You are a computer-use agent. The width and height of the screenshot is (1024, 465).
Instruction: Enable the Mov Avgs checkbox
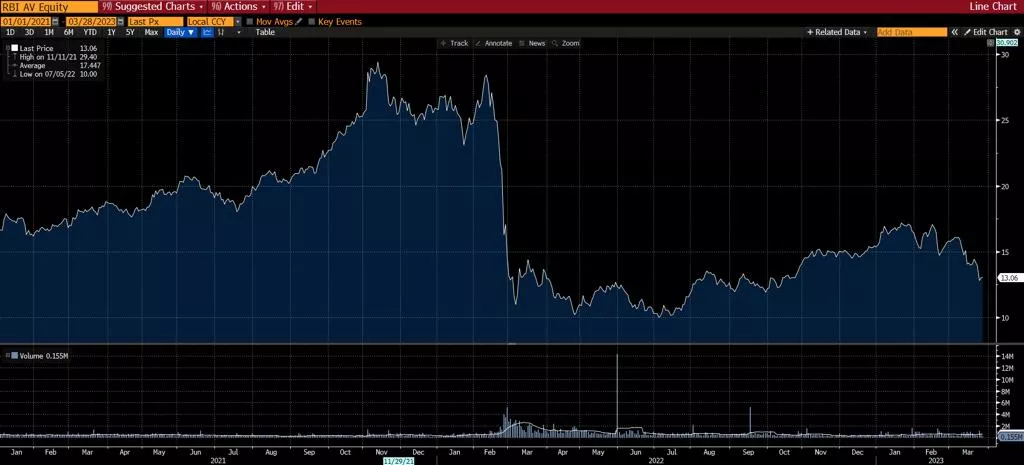point(250,21)
